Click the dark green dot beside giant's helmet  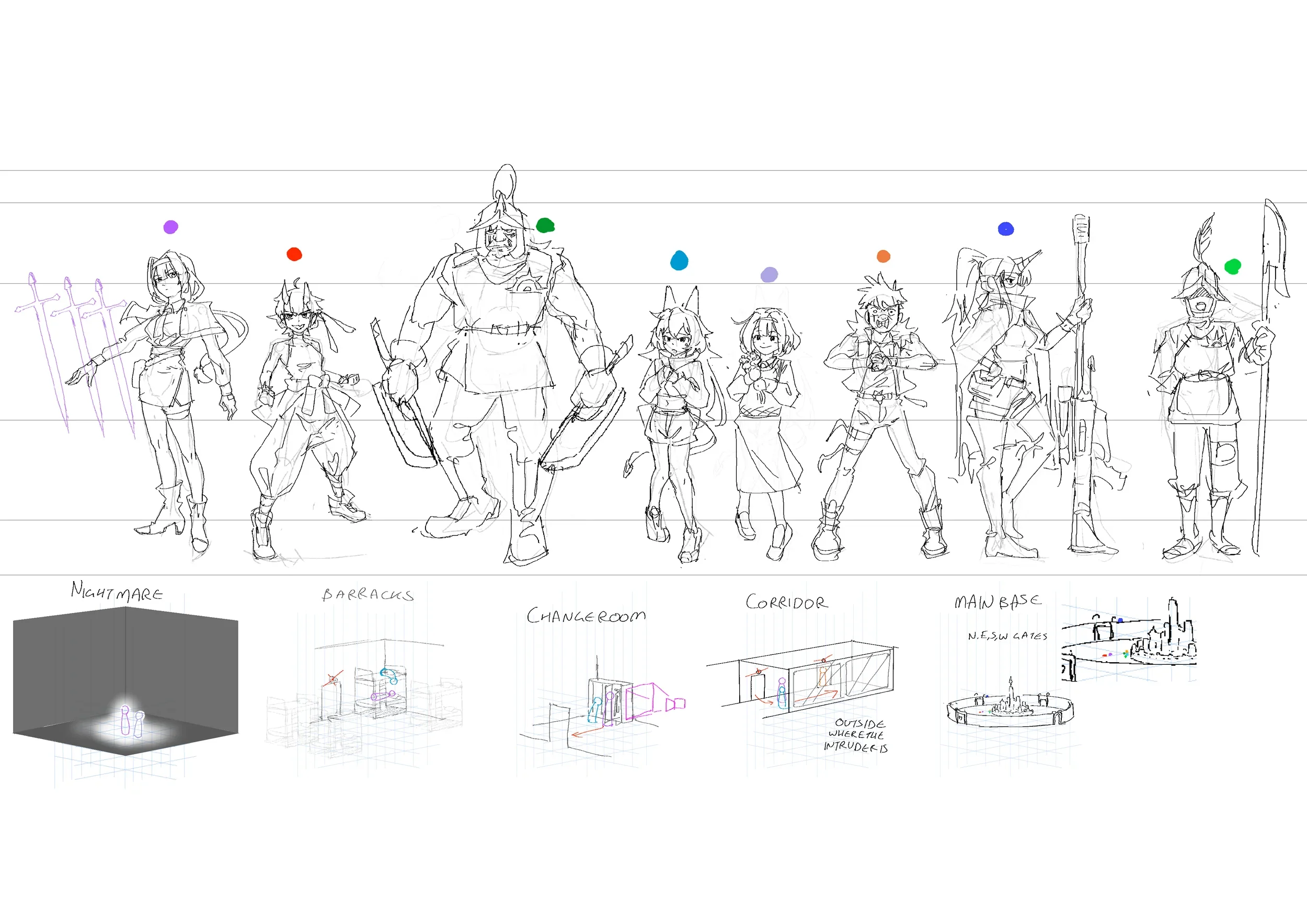point(545,225)
